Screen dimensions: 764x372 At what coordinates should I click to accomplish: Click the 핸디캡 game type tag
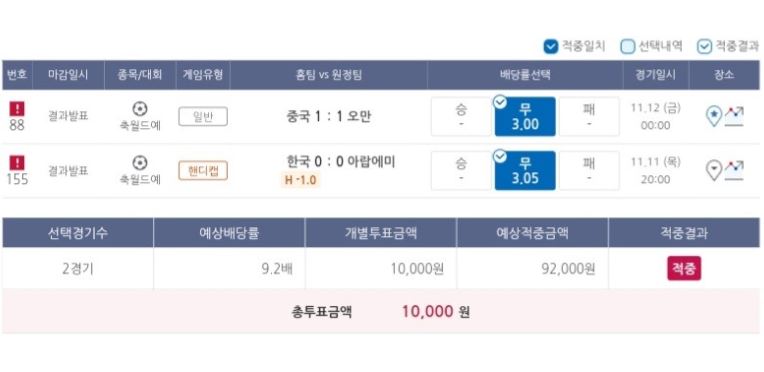coord(203,171)
